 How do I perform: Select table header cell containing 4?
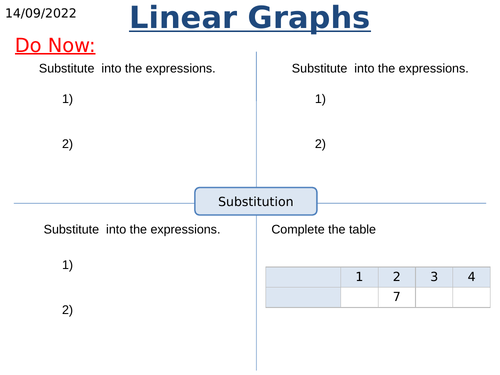coord(471,277)
